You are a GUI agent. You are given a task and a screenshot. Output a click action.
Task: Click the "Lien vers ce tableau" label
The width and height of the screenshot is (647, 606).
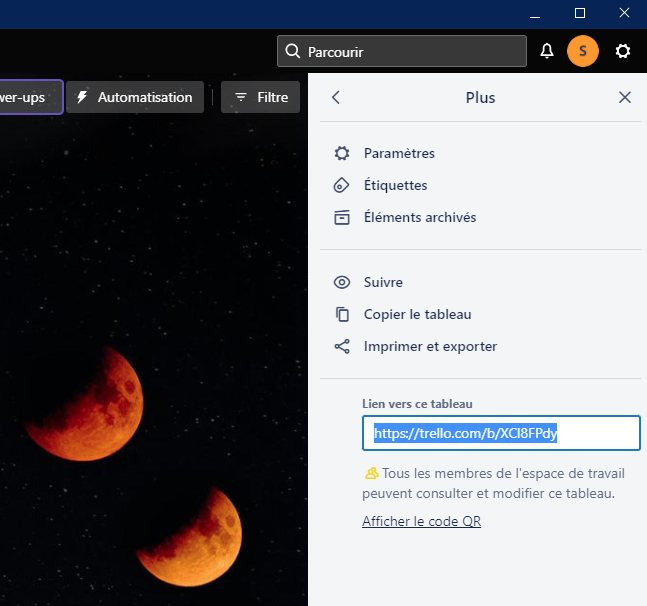pyautogui.click(x=417, y=404)
